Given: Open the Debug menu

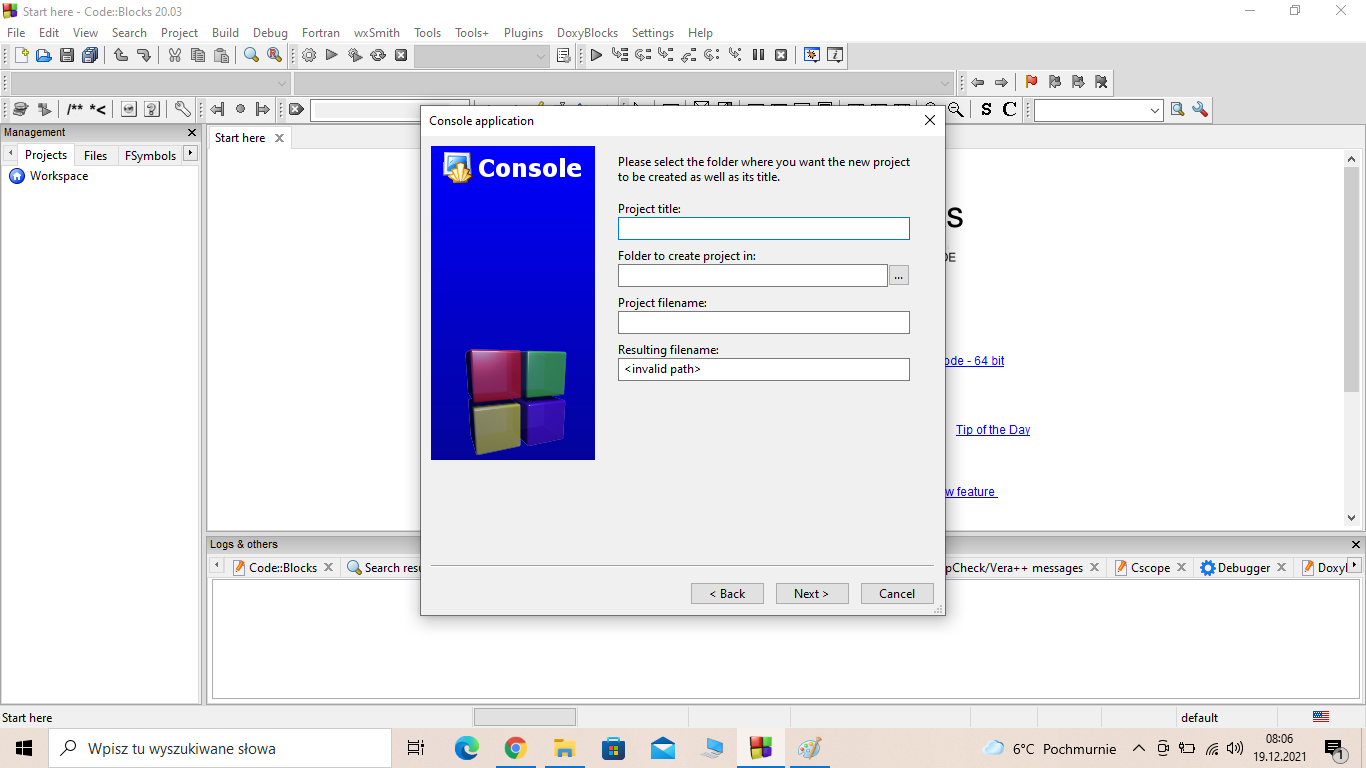Looking at the screenshot, I should (x=270, y=33).
